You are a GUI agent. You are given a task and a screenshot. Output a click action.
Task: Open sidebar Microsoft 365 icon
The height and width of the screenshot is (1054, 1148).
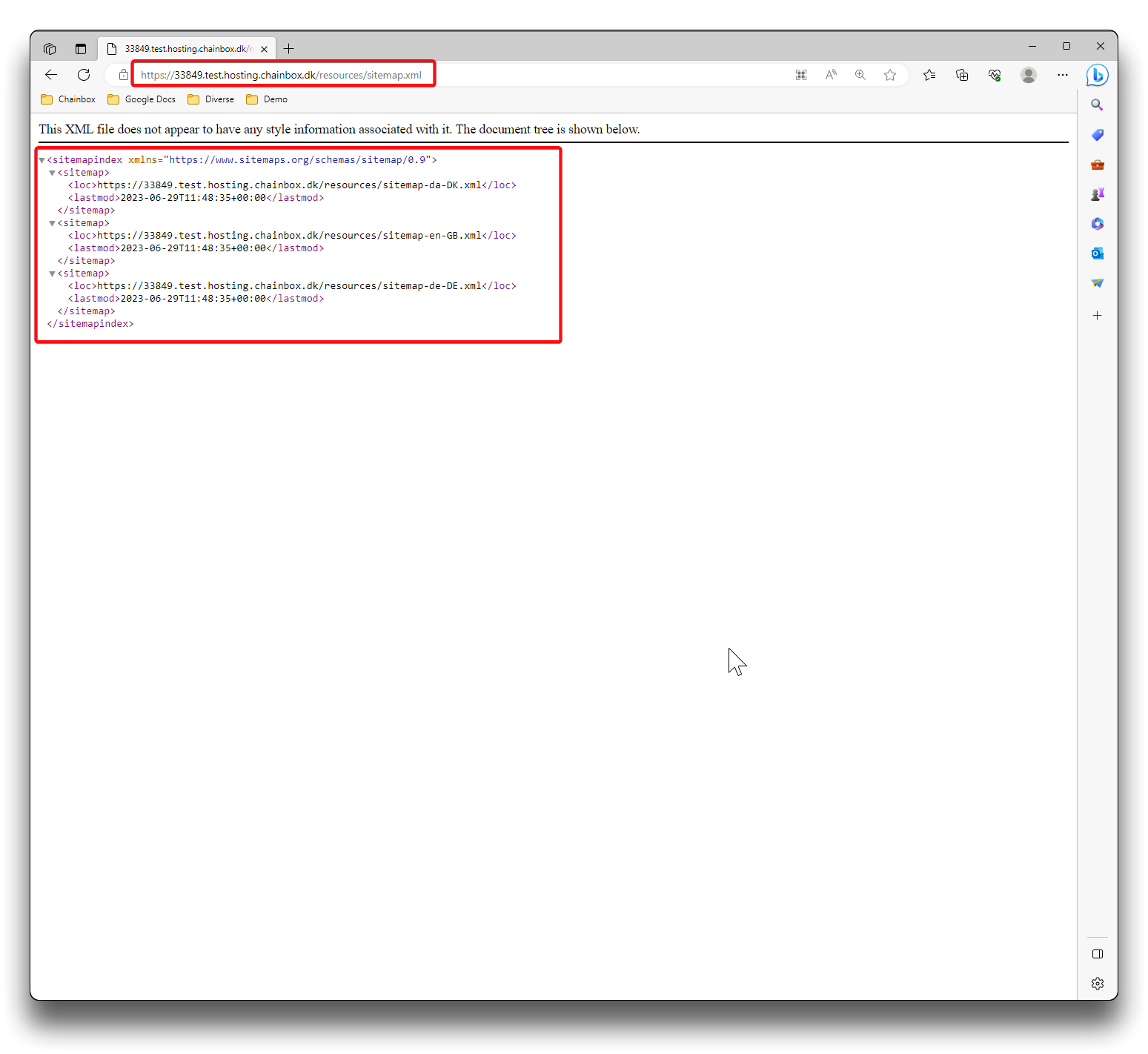pos(1098,224)
